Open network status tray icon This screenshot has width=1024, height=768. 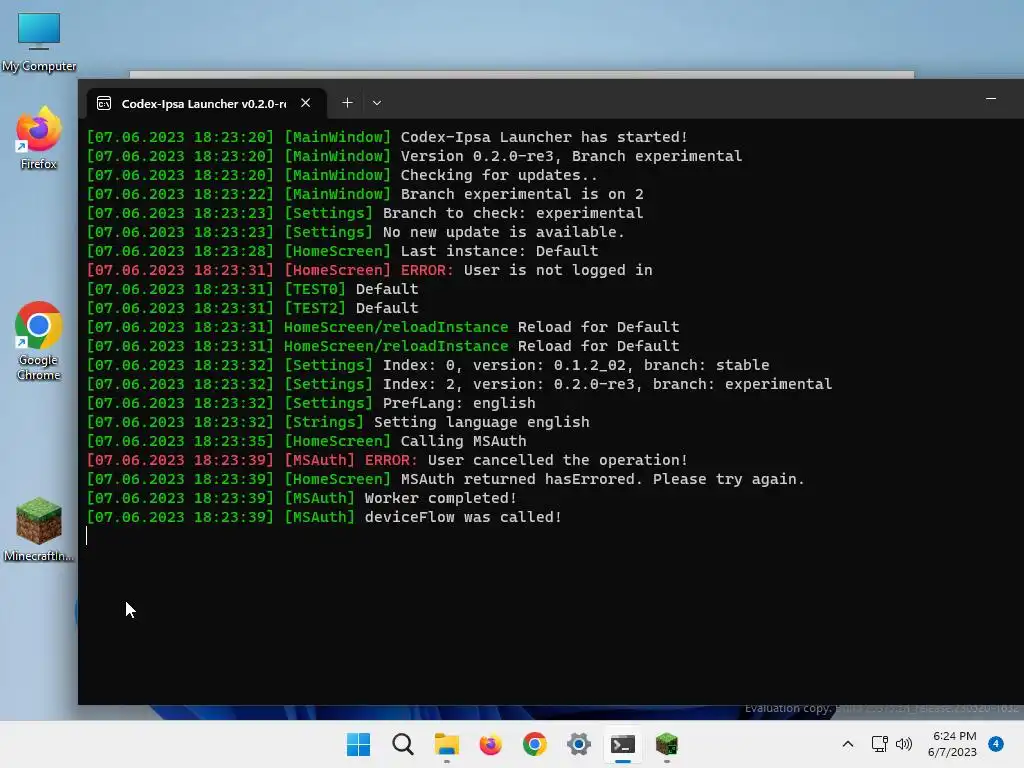pyautogui.click(x=880, y=744)
